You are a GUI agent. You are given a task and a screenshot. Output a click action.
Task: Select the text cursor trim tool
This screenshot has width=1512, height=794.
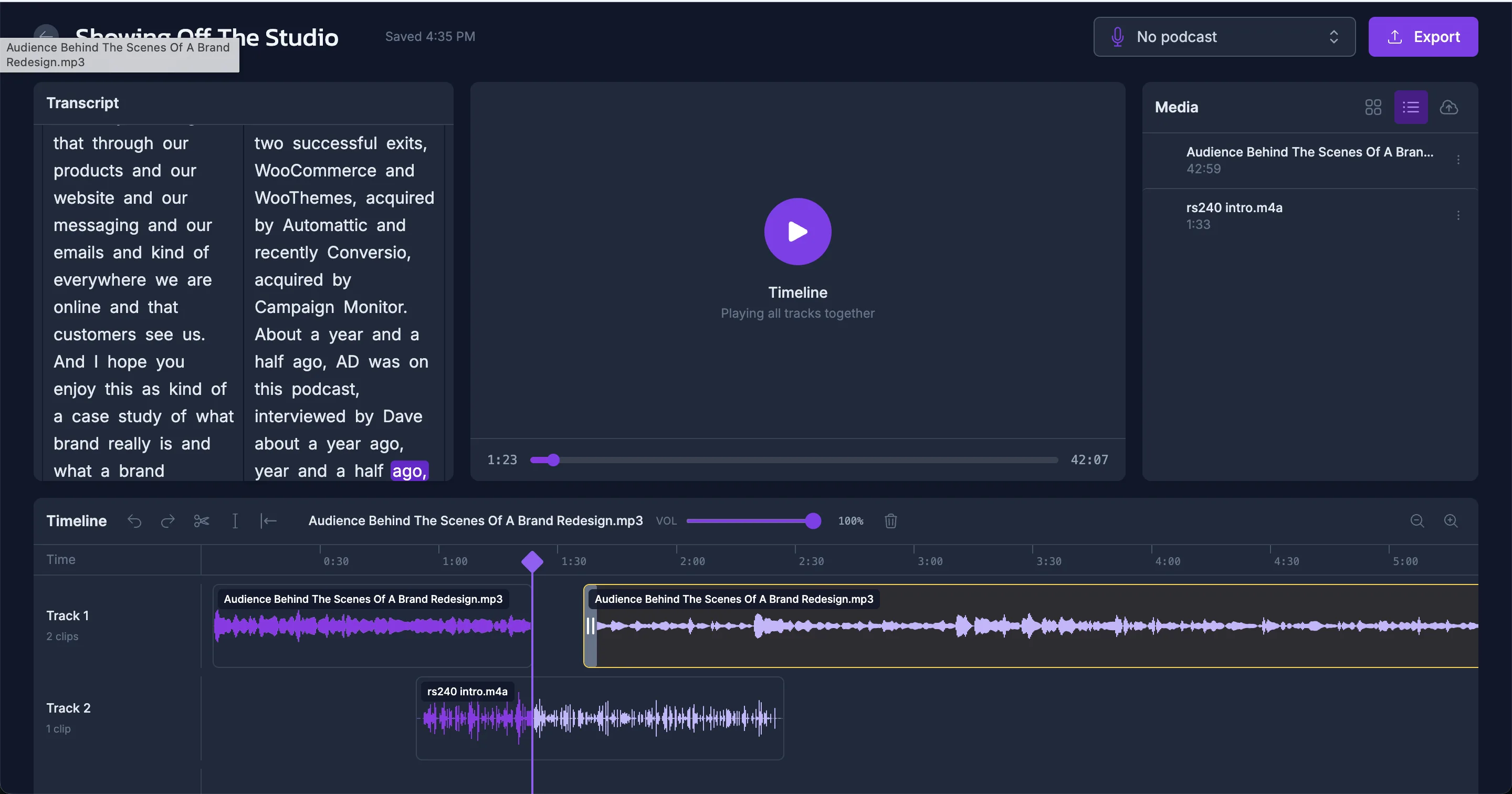click(x=235, y=521)
